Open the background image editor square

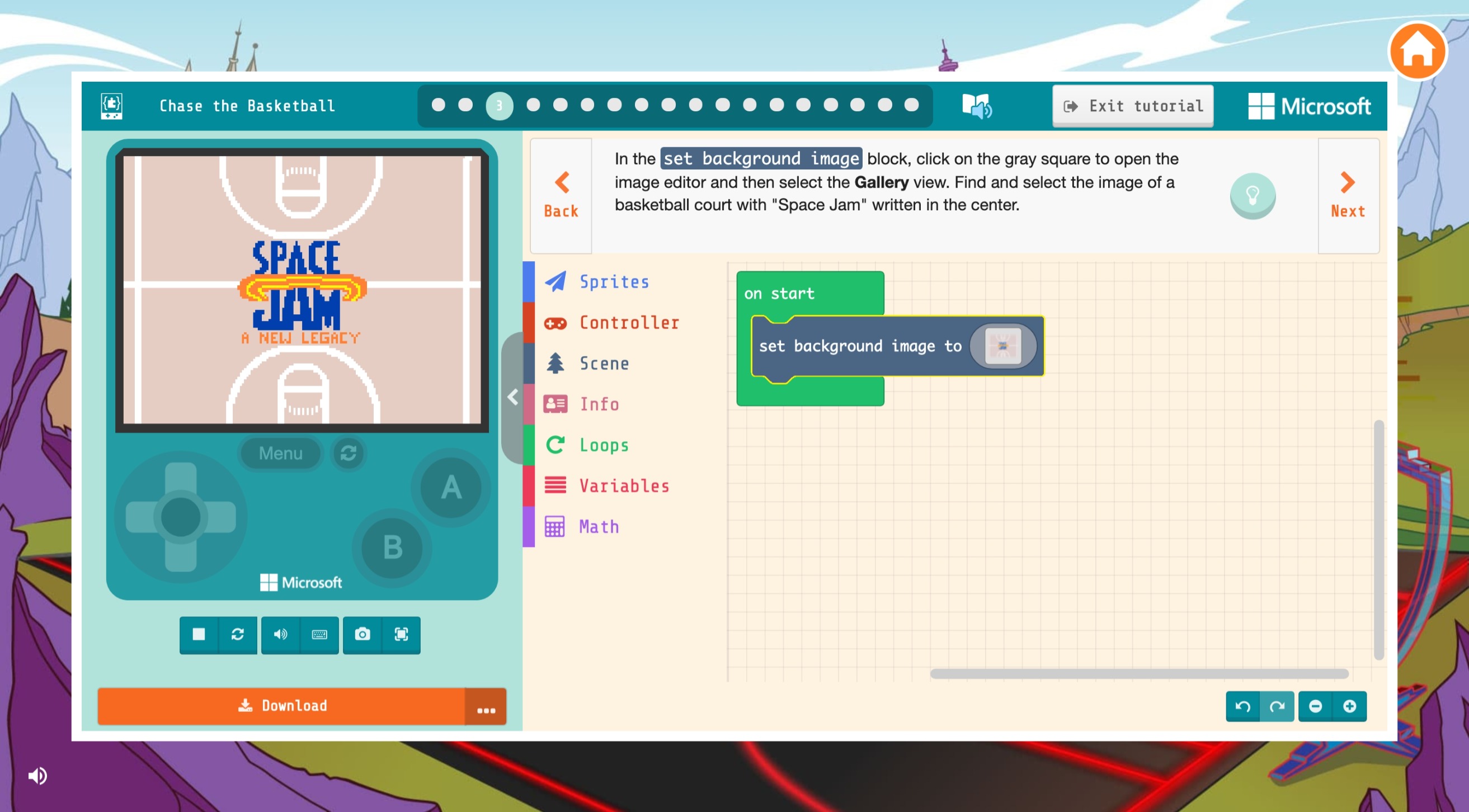pyautogui.click(x=1002, y=346)
